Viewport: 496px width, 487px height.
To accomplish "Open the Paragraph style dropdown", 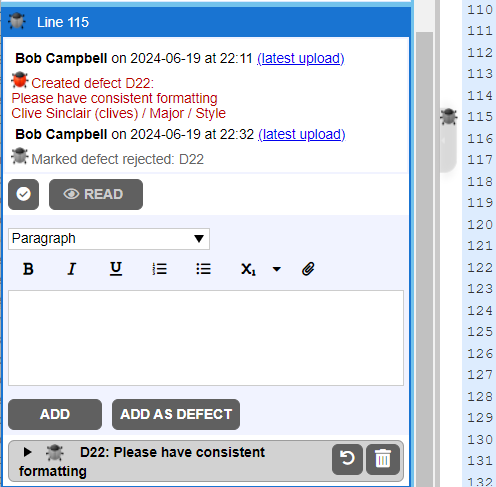I will click(109, 239).
